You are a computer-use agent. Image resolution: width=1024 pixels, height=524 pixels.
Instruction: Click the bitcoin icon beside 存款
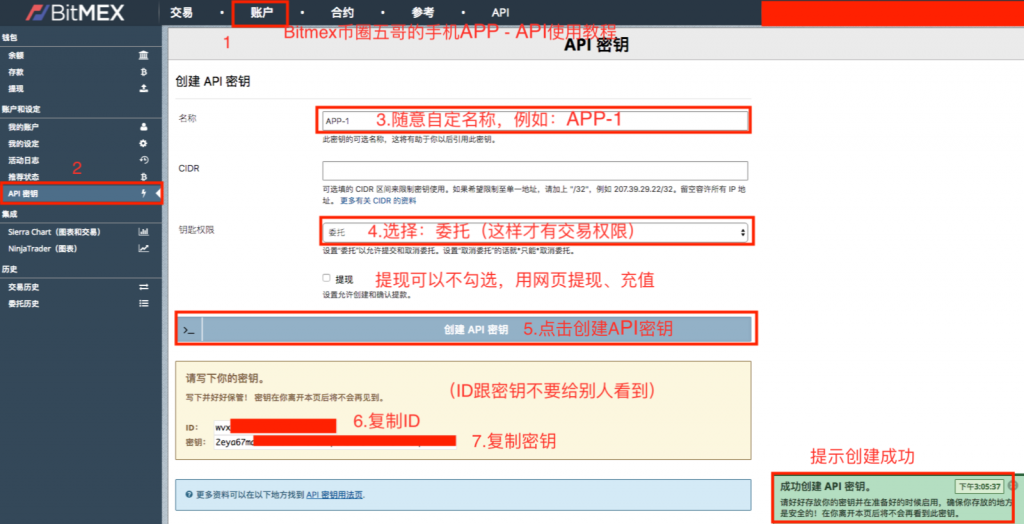[x=144, y=72]
